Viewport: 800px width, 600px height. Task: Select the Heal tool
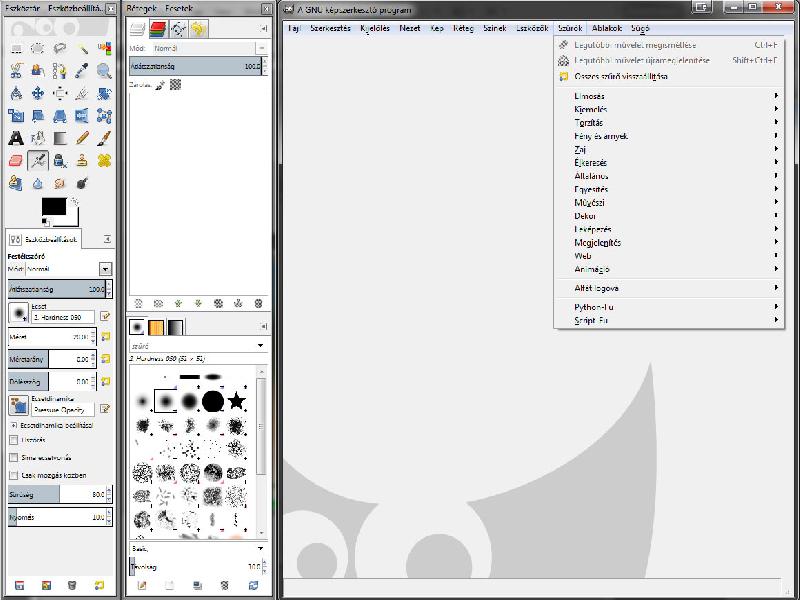tap(104, 161)
